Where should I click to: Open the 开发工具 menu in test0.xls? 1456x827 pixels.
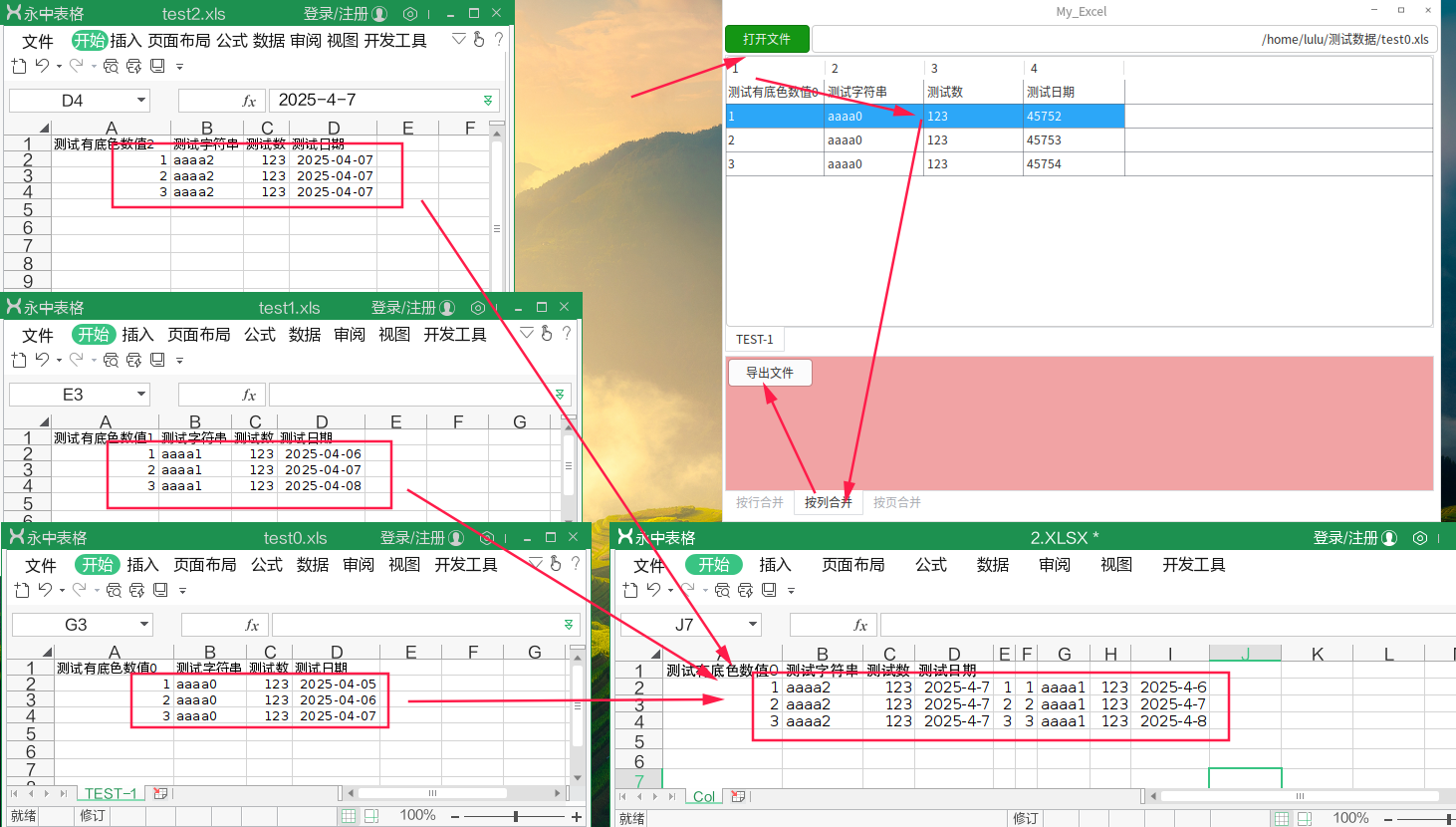tap(466, 565)
